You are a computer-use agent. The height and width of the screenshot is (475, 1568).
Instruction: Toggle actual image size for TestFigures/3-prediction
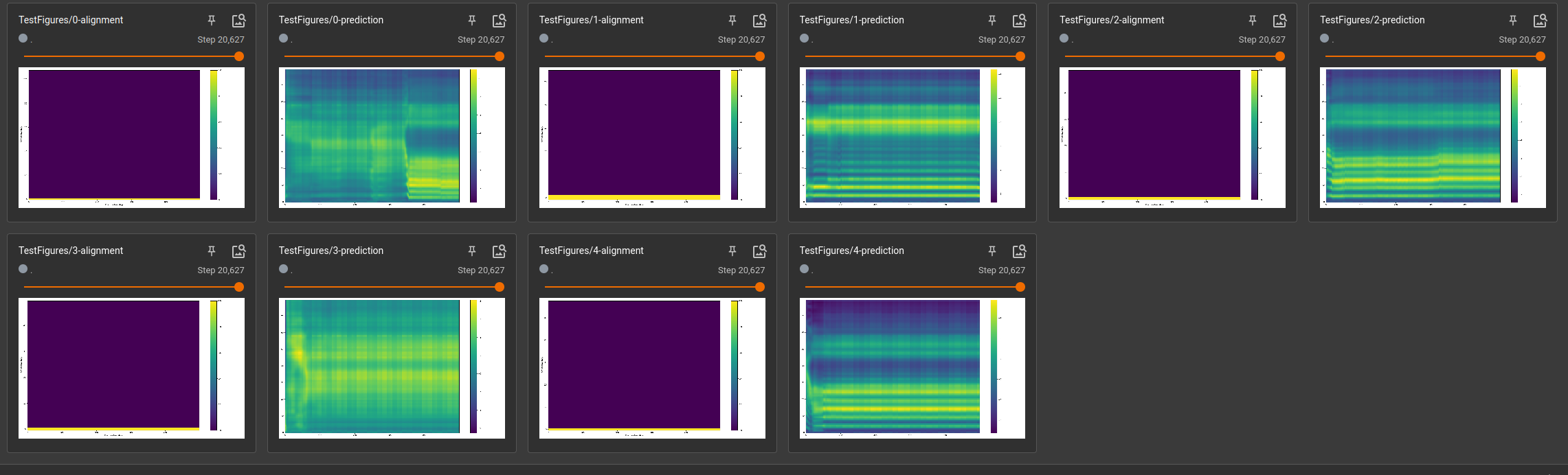point(499,251)
